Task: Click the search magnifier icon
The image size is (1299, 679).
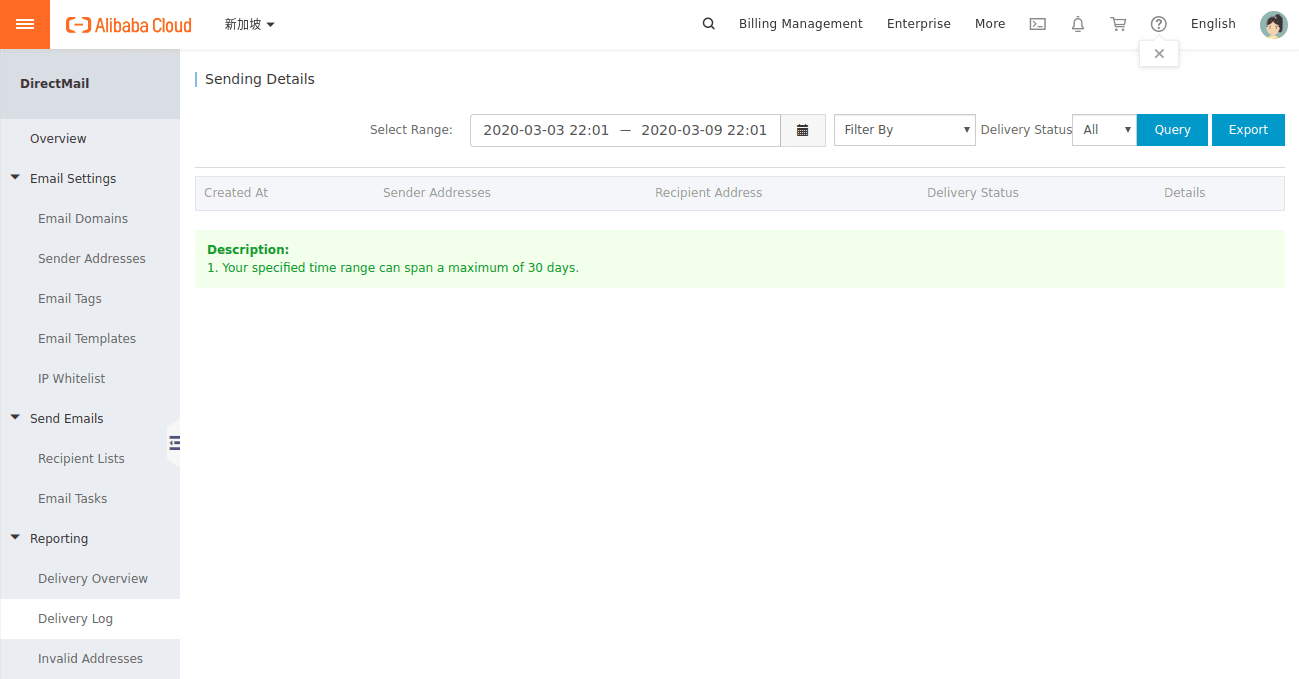Action: point(709,24)
